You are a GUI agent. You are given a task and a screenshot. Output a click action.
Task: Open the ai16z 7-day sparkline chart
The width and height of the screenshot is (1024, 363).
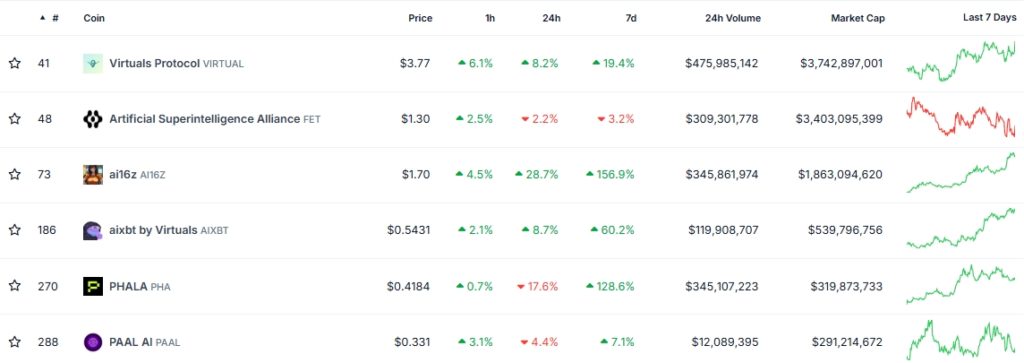click(961, 173)
